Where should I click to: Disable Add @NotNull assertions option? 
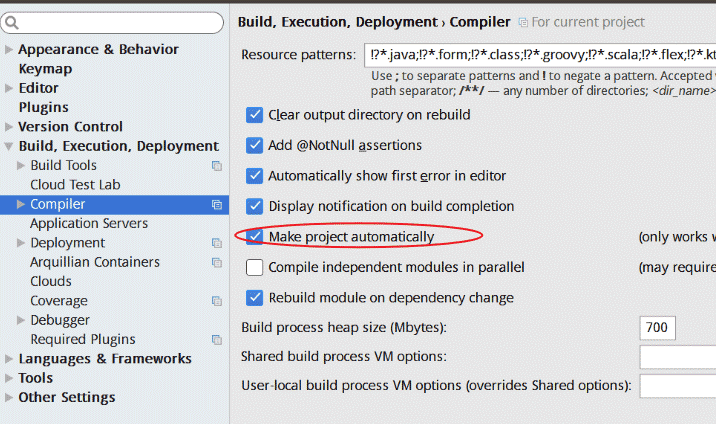click(x=255, y=145)
